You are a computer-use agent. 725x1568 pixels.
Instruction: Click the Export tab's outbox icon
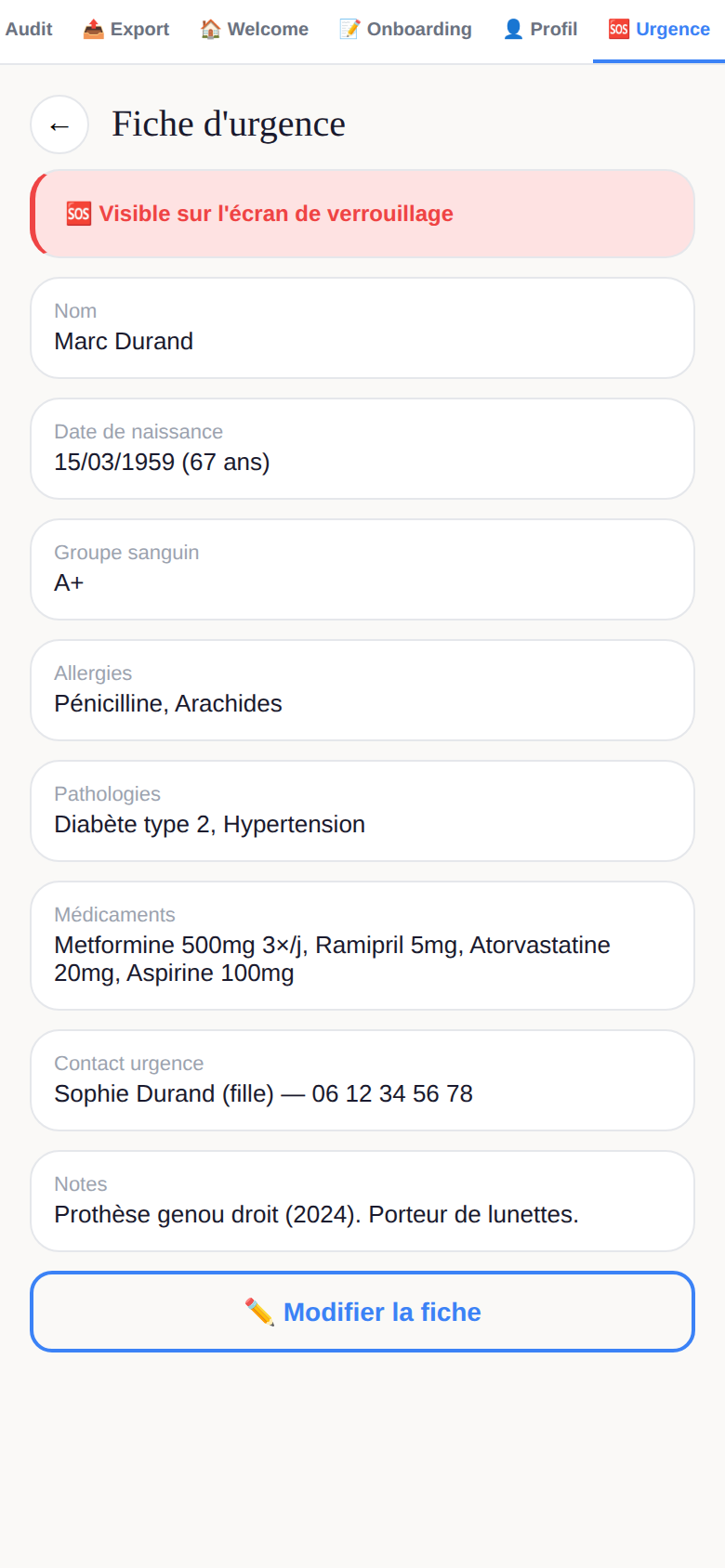pos(93,29)
